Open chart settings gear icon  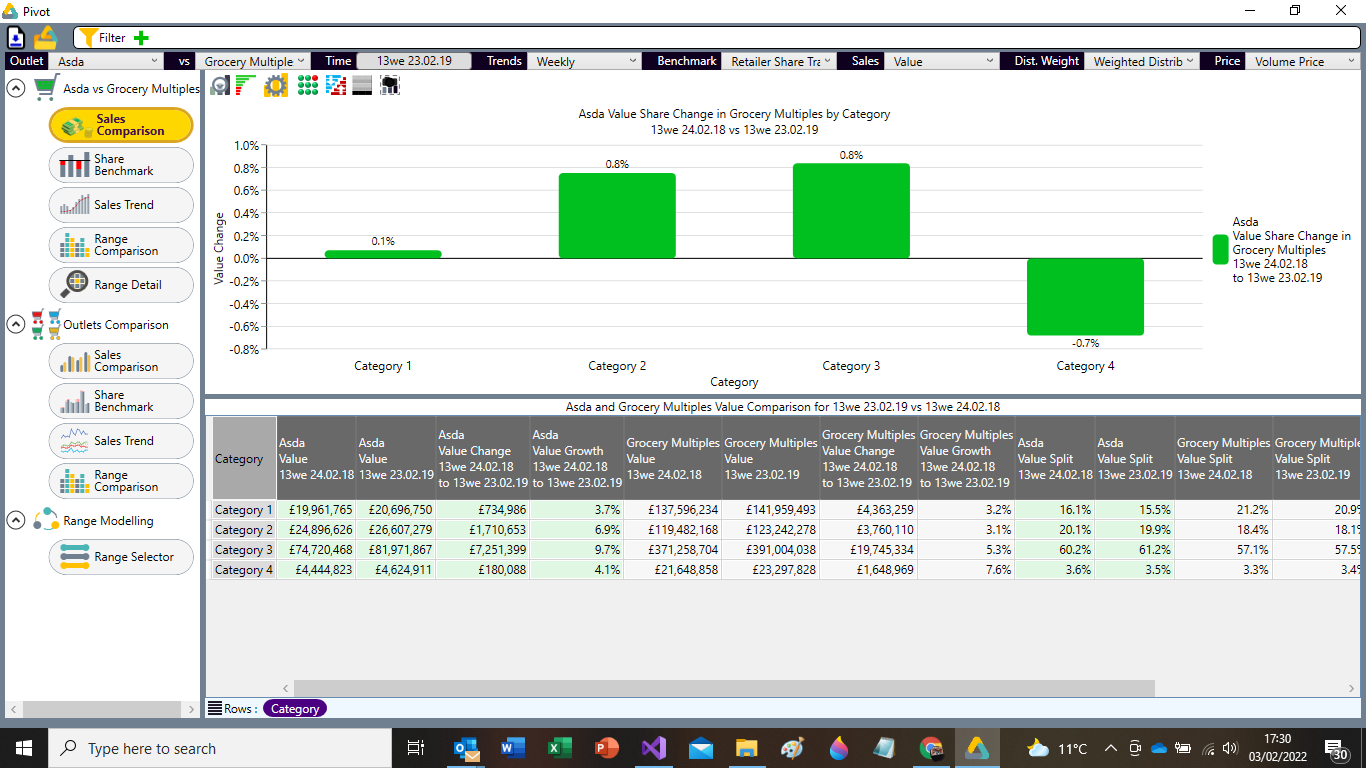point(276,86)
